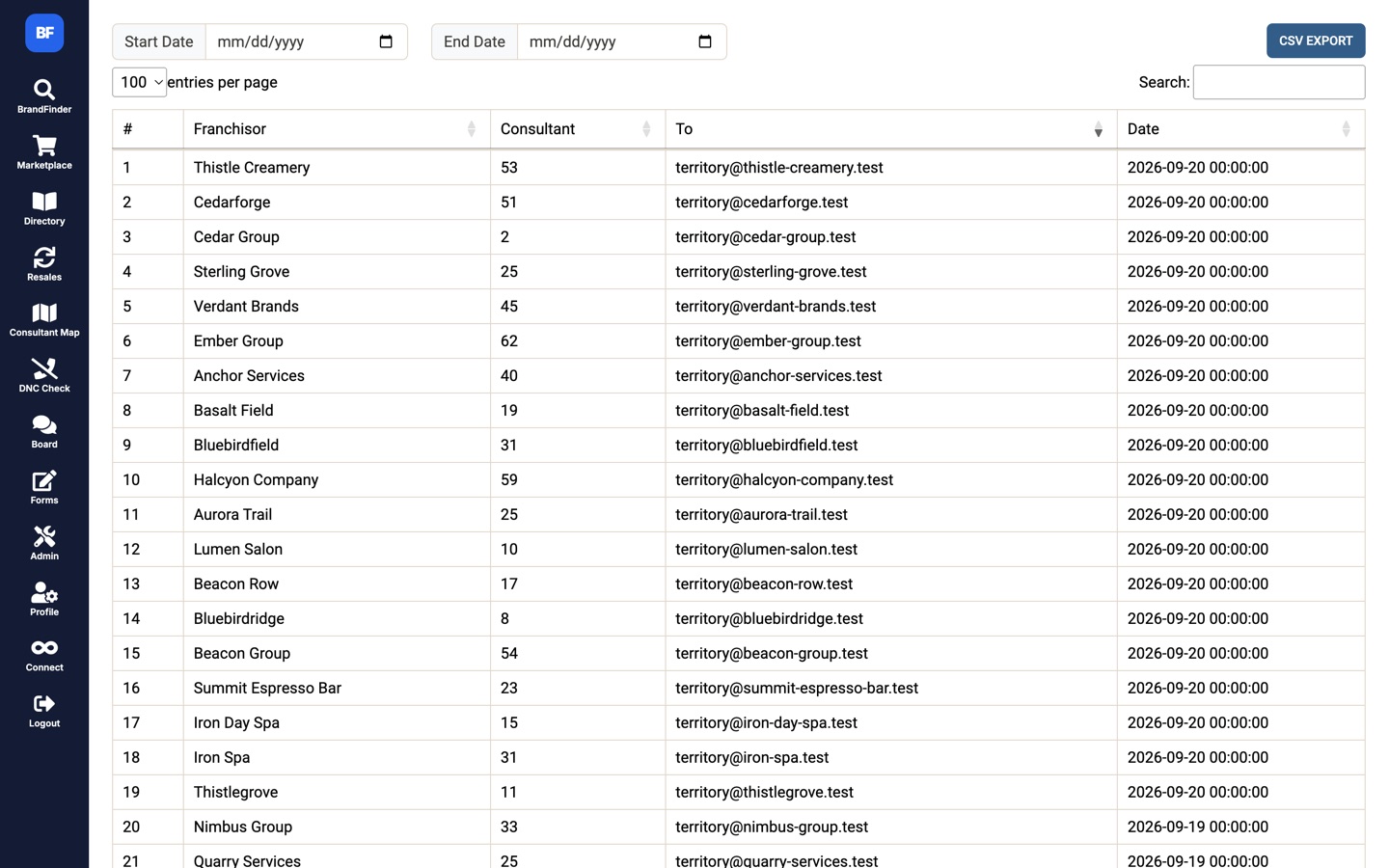Click the Start Date input field

[x=307, y=41]
